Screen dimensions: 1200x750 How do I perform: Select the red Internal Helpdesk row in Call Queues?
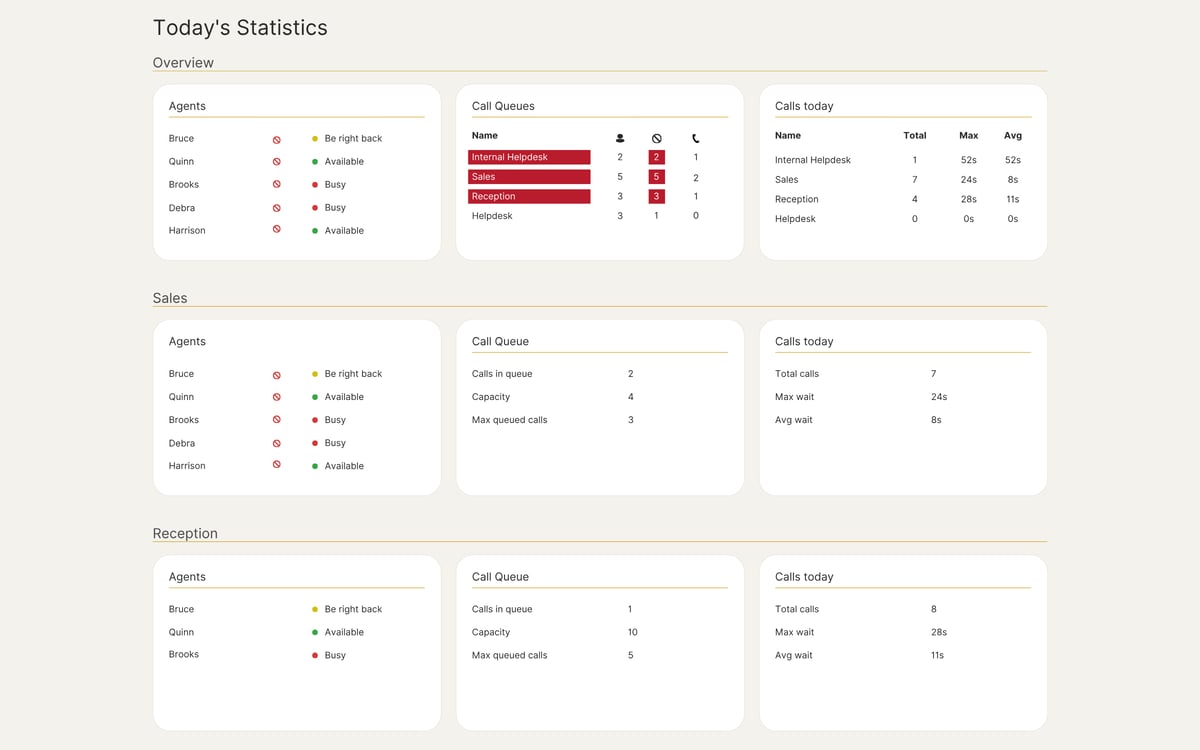click(x=529, y=157)
